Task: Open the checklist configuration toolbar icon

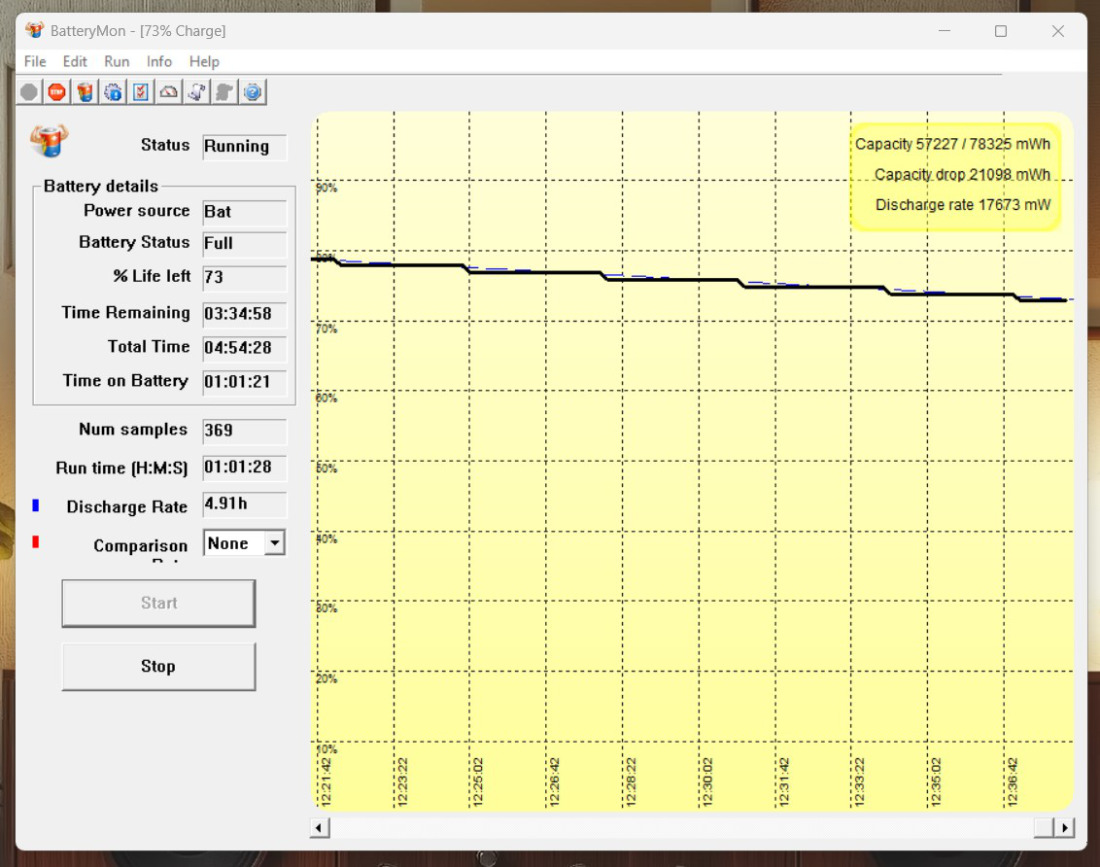Action: [x=141, y=92]
